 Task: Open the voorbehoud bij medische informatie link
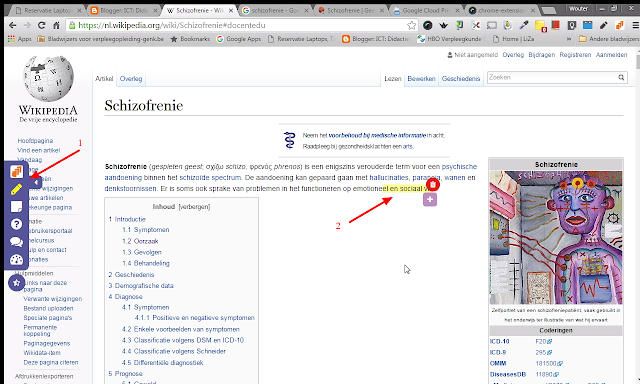pyautogui.click(x=377, y=135)
